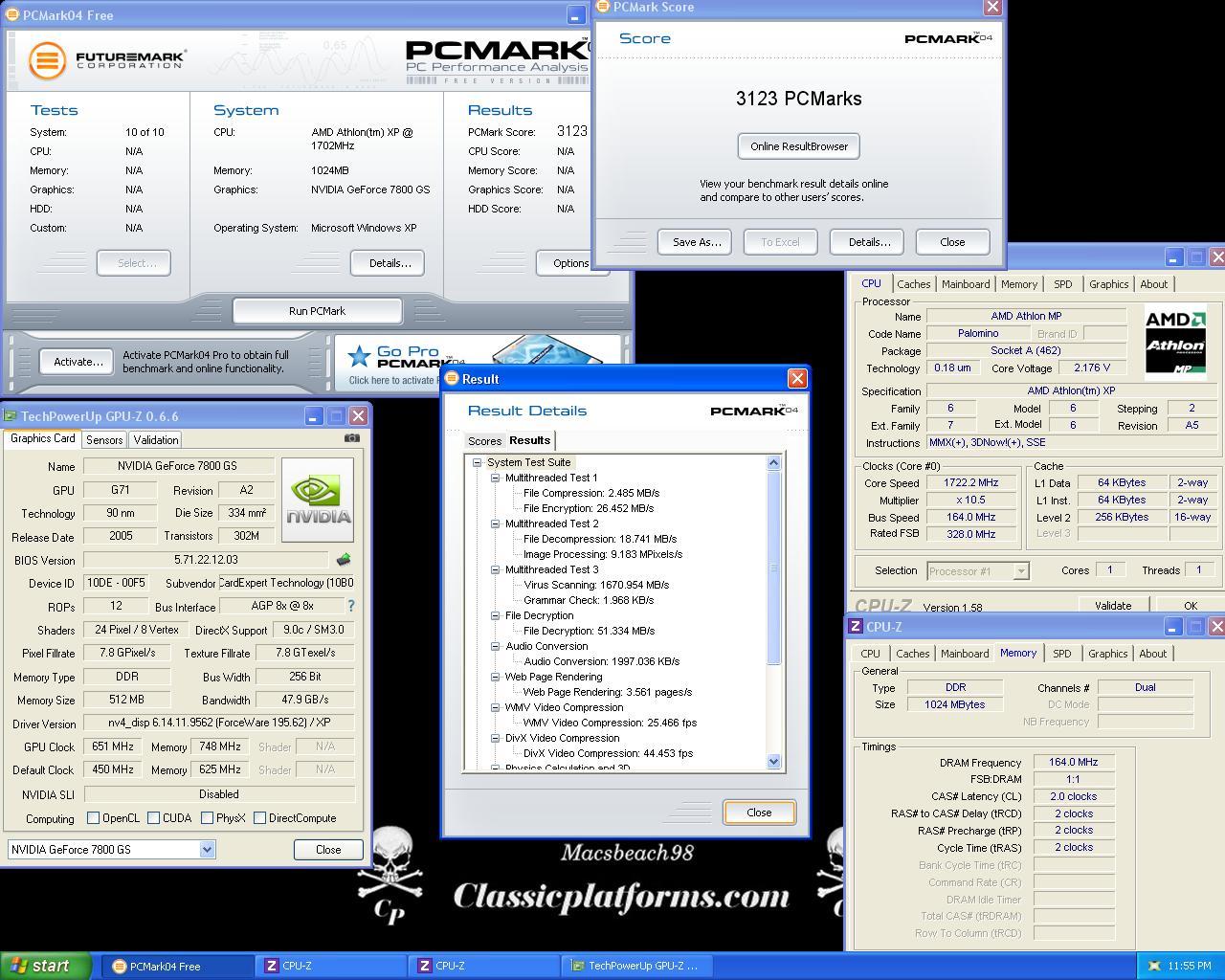Switch to TechPowerUp GPU-Z taskbar item
Screen dimensions: 1225x980
coord(636,966)
